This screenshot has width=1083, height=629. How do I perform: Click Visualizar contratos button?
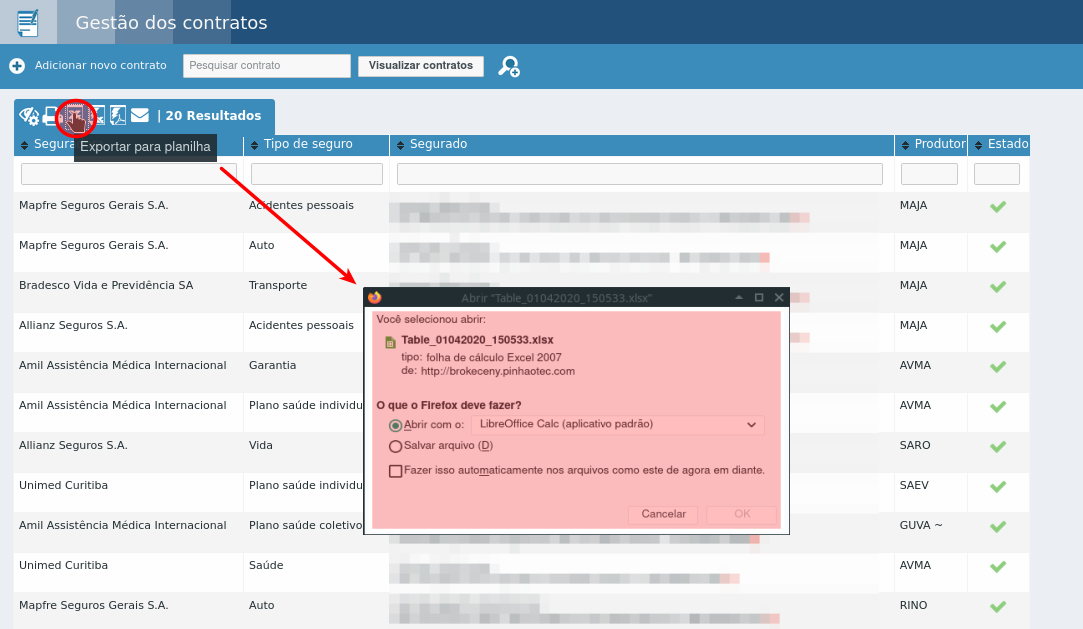click(x=421, y=66)
